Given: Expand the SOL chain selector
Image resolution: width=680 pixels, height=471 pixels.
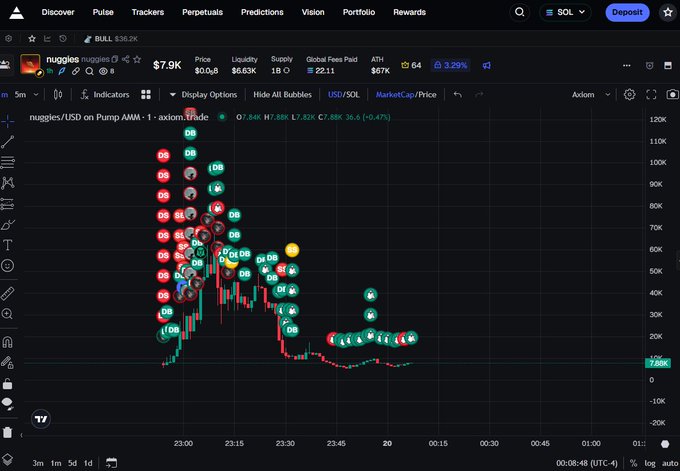Looking at the screenshot, I should tap(566, 12).
